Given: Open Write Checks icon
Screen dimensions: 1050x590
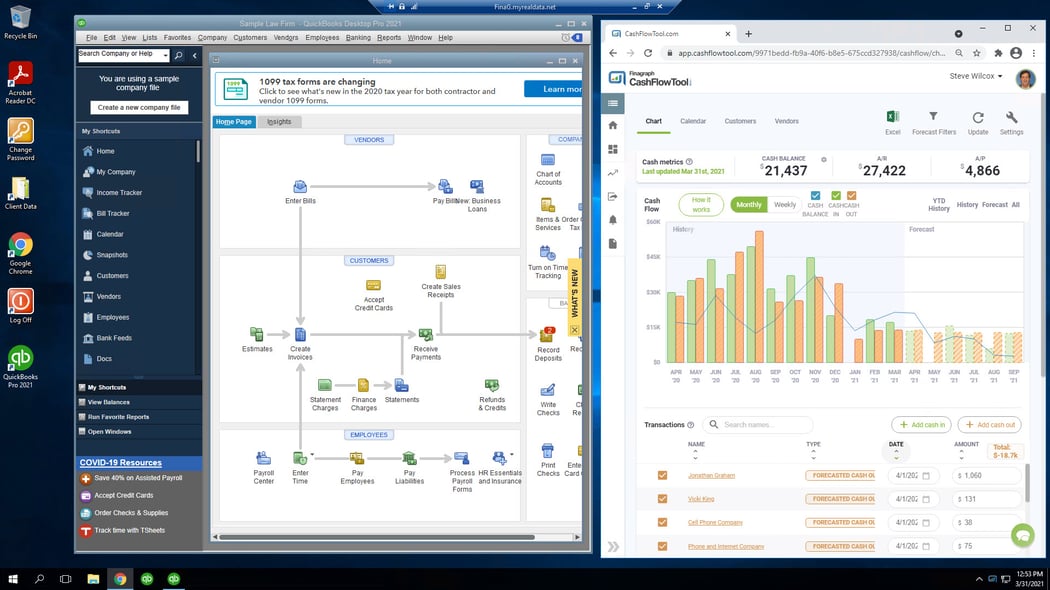Looking at the screenshot, I should [x=548, y=390].
